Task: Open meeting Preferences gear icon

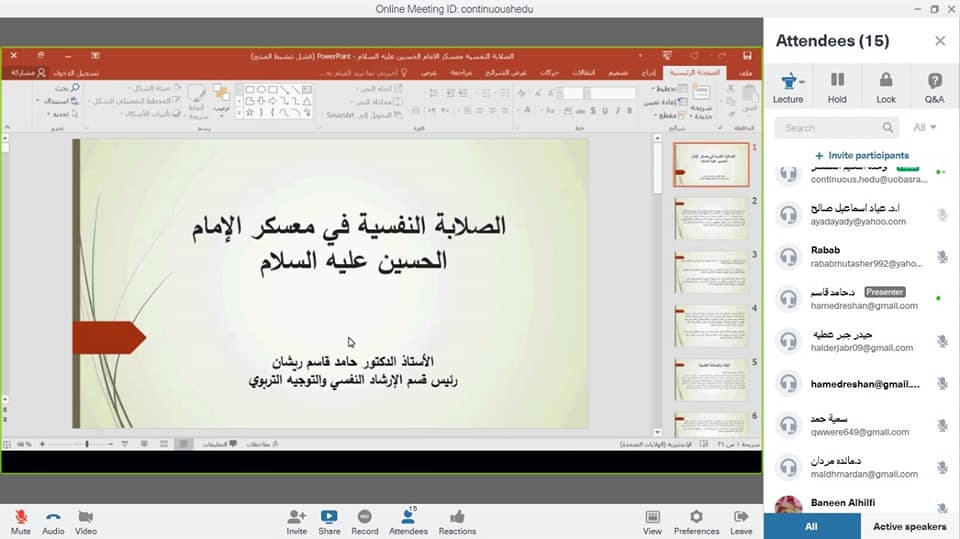Action: tap(696, 517)
